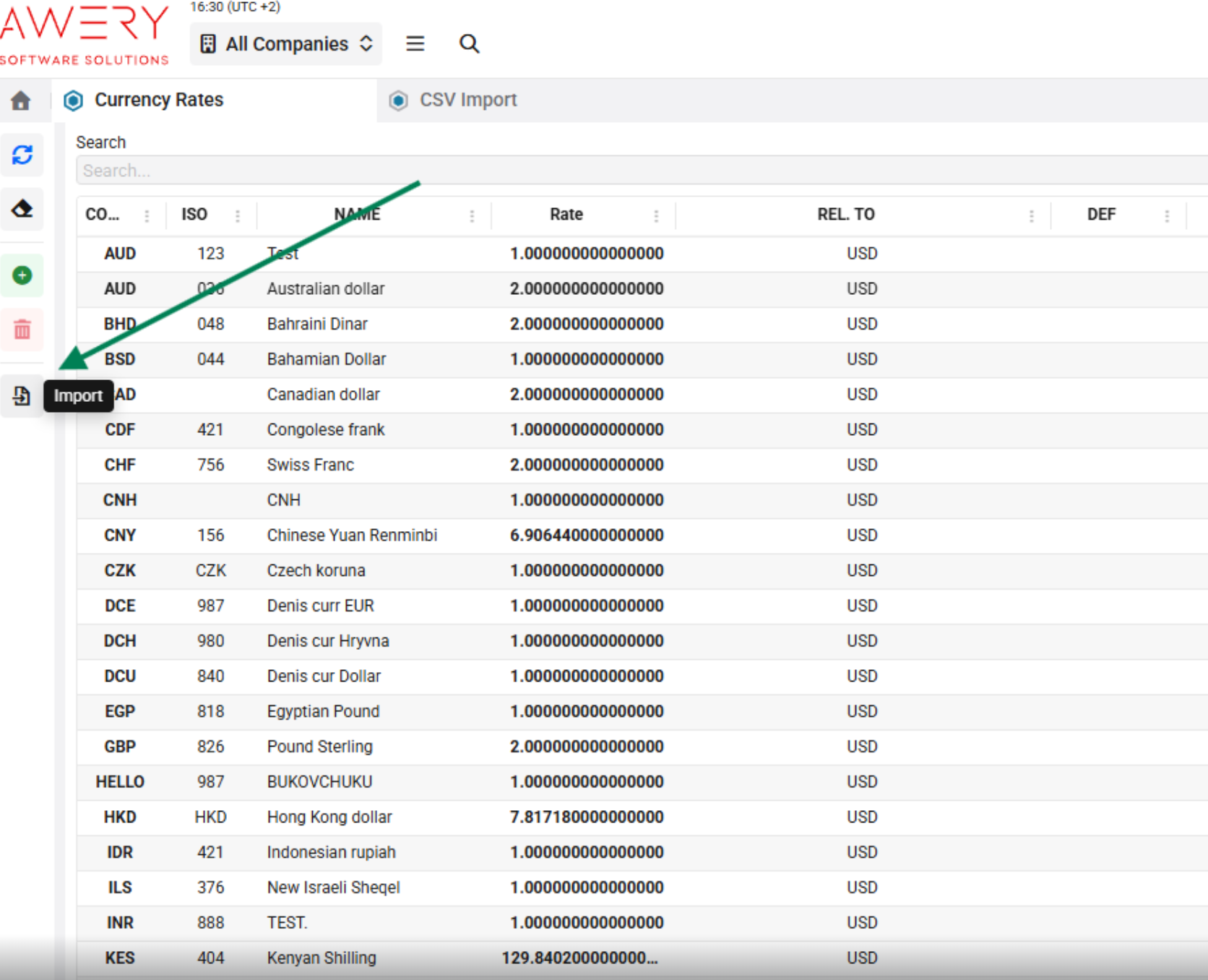The width and height of the screenshot is (1208, 980).
Task: Click the DEF column header
Action: pyautogui.click(x=1101, y=215)
